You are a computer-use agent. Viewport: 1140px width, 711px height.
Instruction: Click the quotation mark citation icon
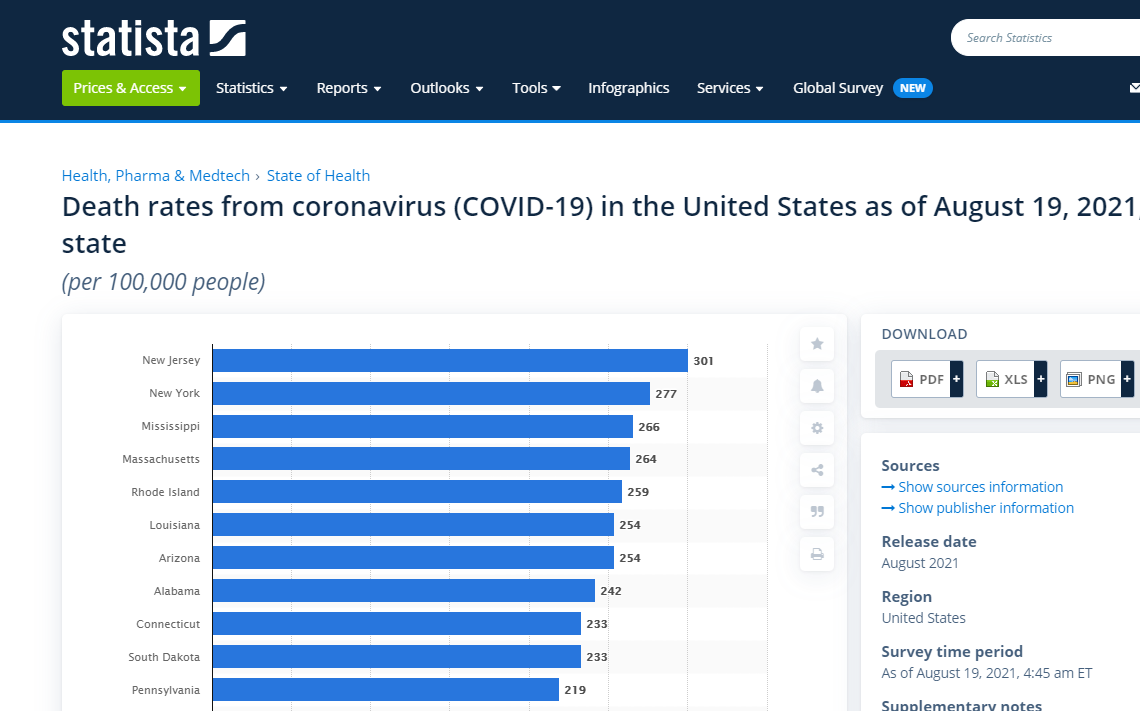coord(817,512)
